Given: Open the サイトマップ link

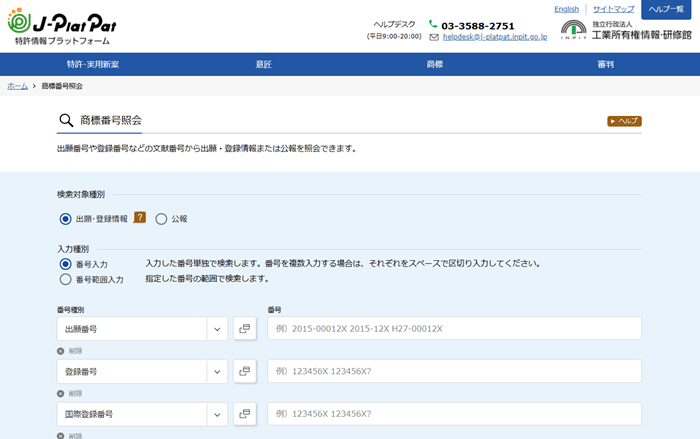Looking at the screenshot, I should coord(613,9).
